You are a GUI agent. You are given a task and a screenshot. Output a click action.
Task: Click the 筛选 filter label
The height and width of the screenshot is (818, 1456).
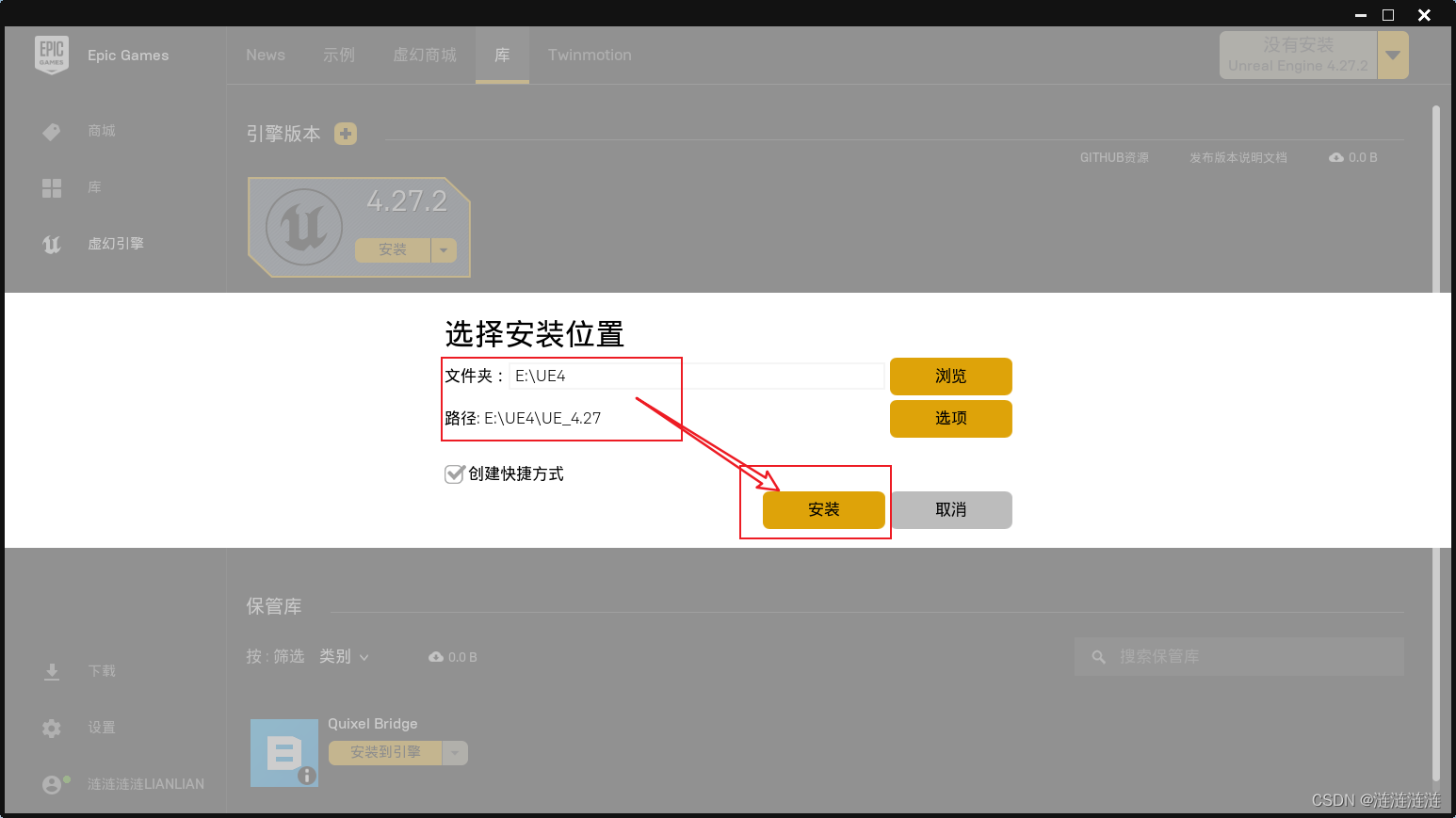[289, 656]
